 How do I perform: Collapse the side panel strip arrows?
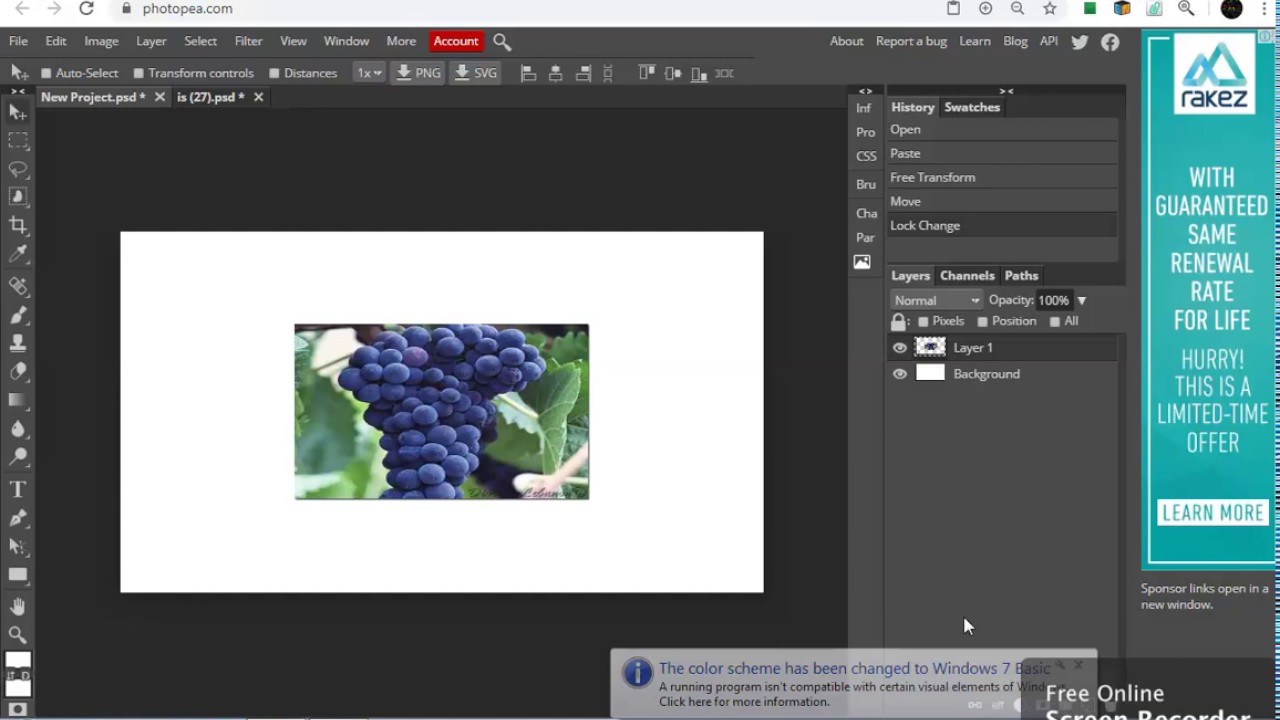[865, 91]
